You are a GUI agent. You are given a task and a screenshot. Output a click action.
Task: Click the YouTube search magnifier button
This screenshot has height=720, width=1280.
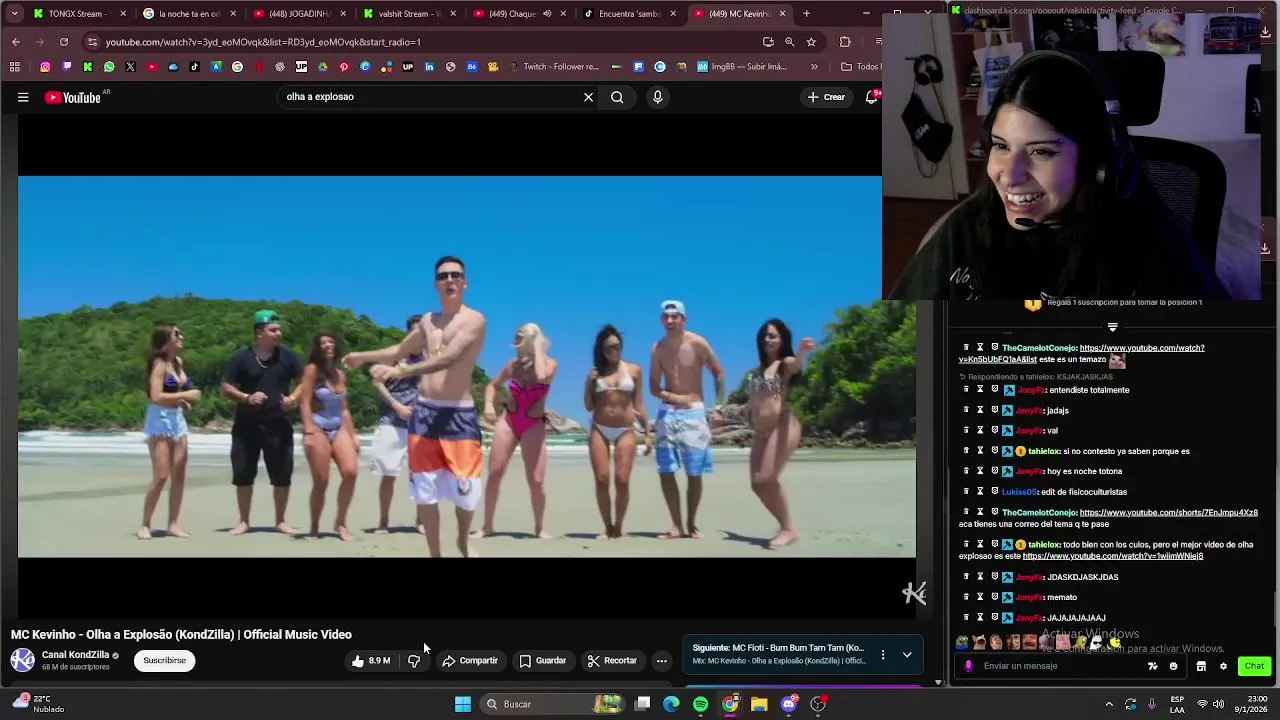pos(617,97)
